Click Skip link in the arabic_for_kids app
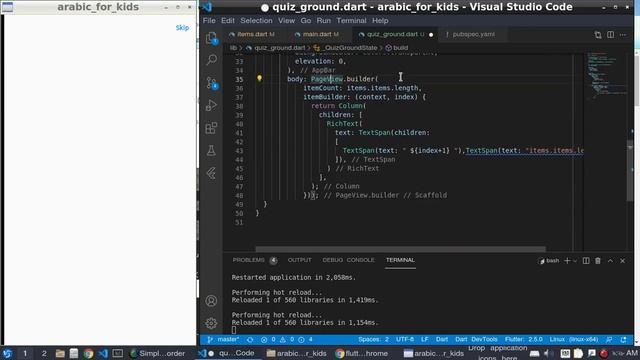Viewport: 640px width, 360px height. (182, 28)
